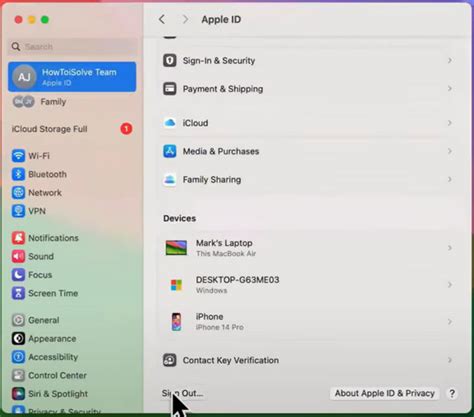Select the iCloud cloud icon

click(x=170, y=123)
